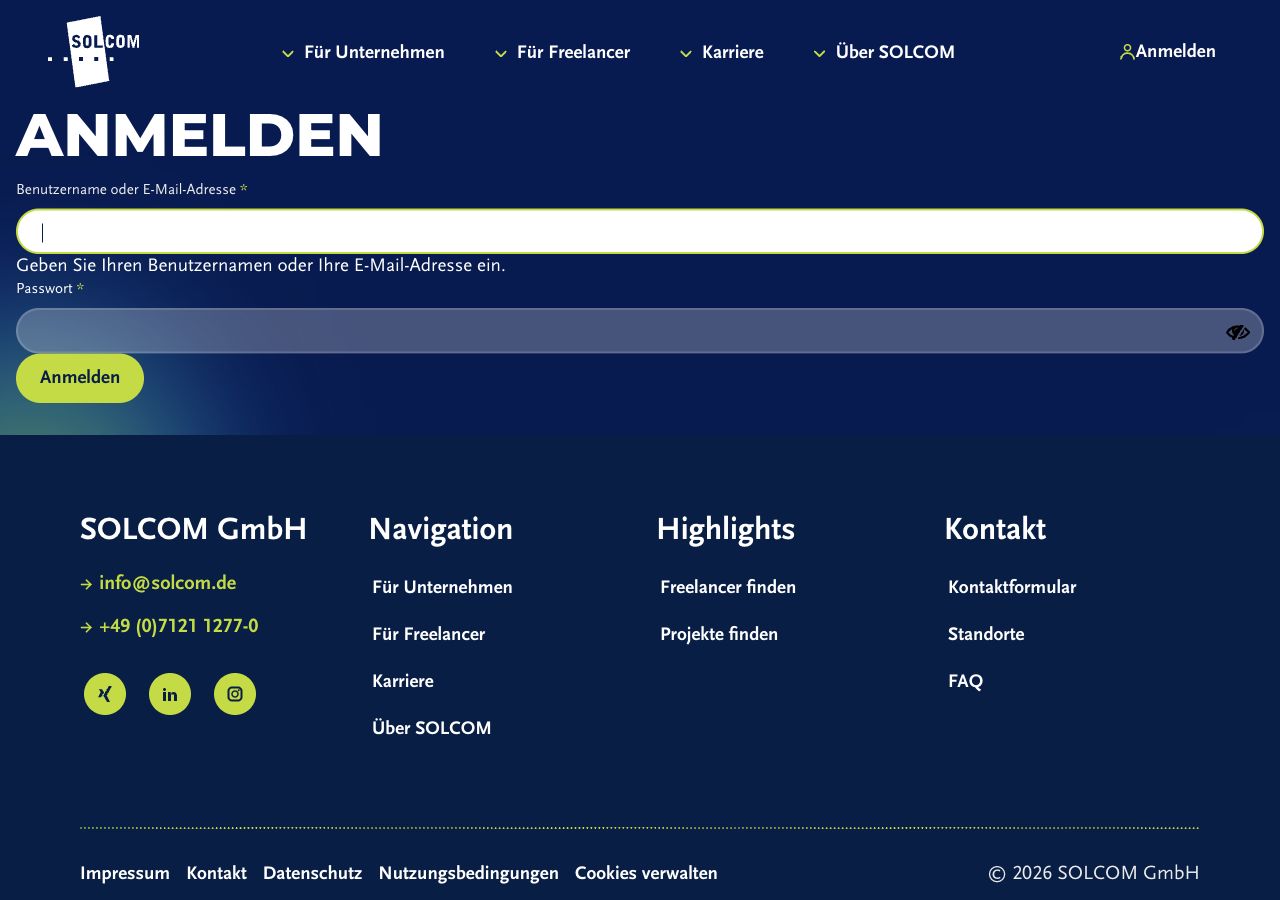Click the ANMELDEN page heading
1280x900 pixels.
pyautogui.click(x=200, y=135)
